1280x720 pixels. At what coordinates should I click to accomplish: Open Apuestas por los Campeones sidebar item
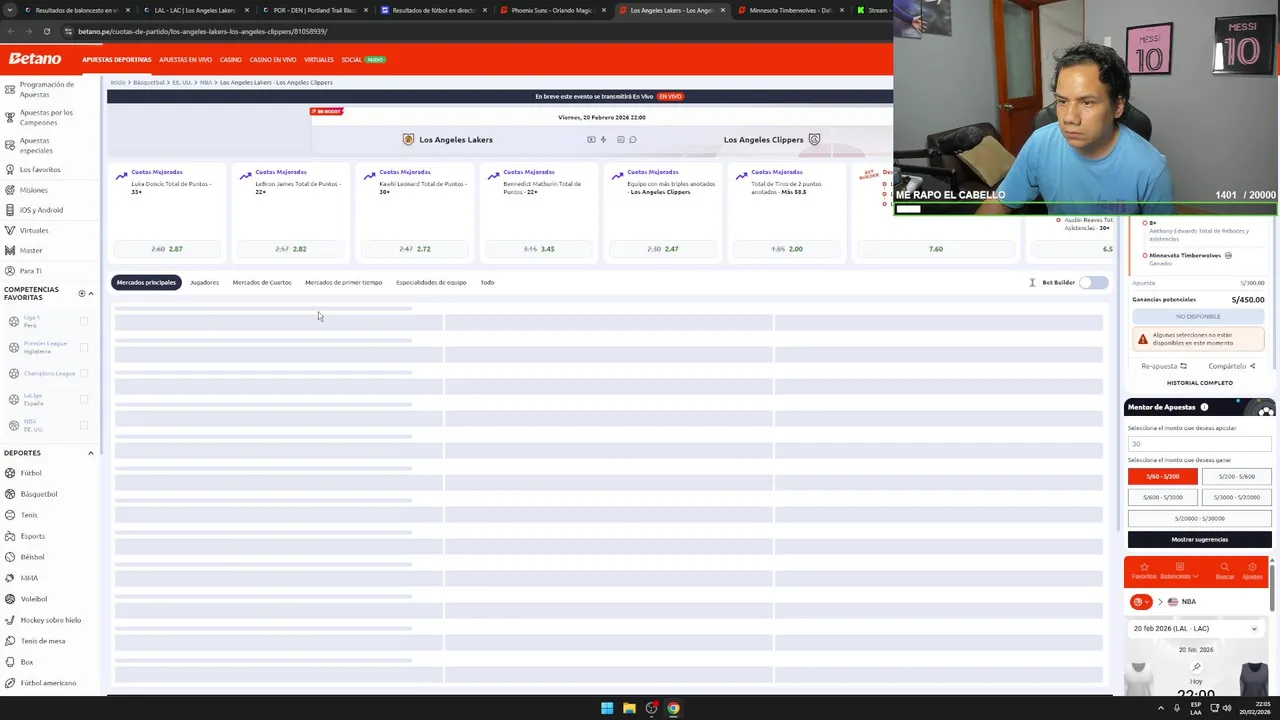click(46, 117)
